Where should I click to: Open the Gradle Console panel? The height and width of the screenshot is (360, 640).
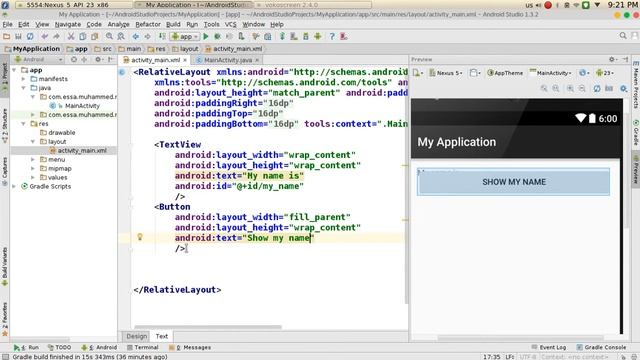click(x=601, y=347)
